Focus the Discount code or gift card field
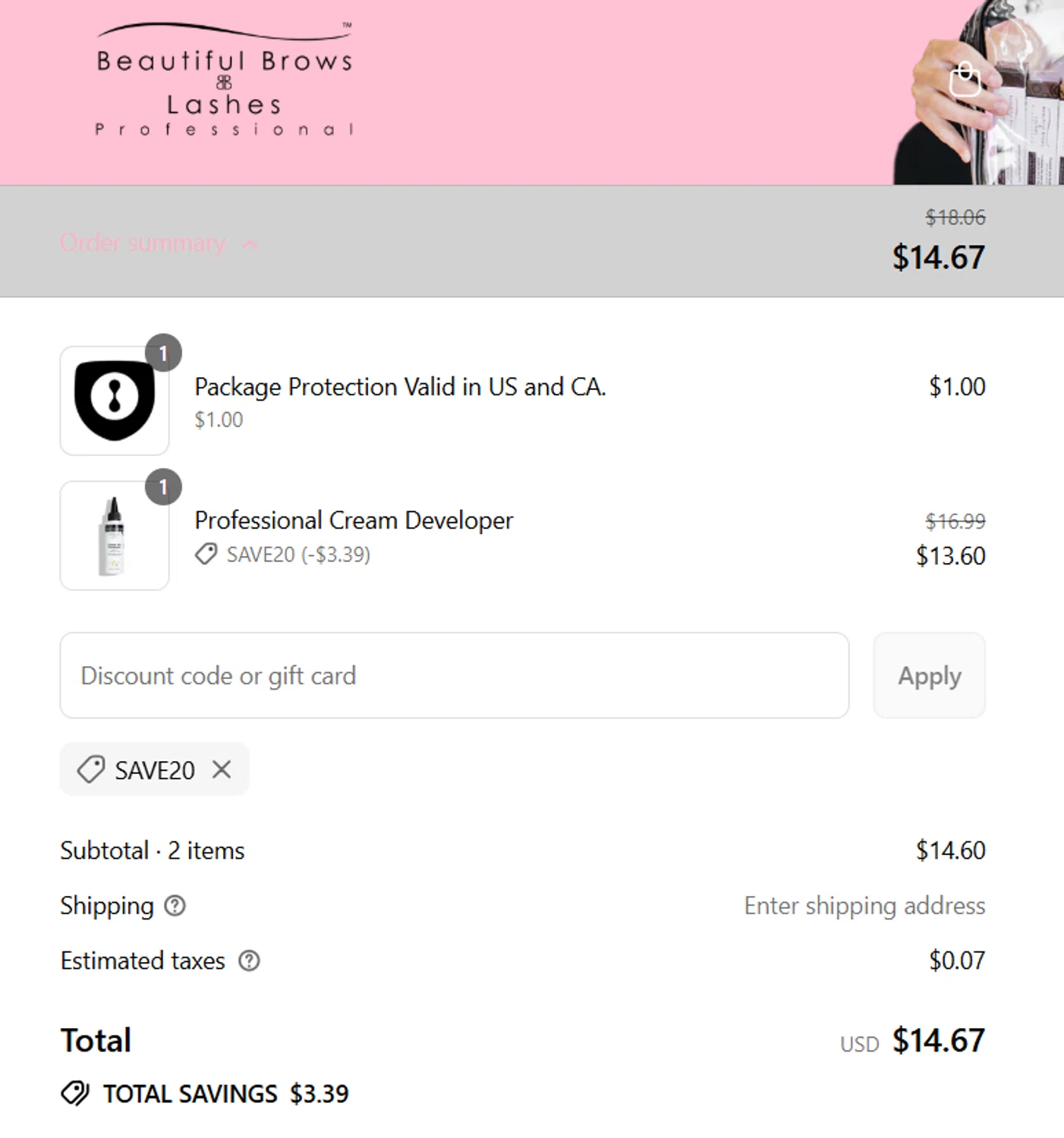This screenshot has width=1064, height=1138. tap(454, 675)
